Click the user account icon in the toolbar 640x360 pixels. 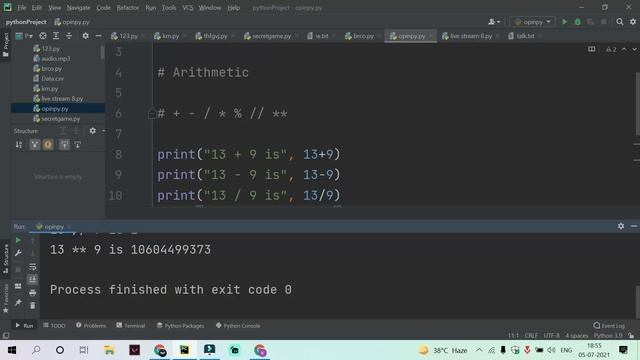click(494, 22)
